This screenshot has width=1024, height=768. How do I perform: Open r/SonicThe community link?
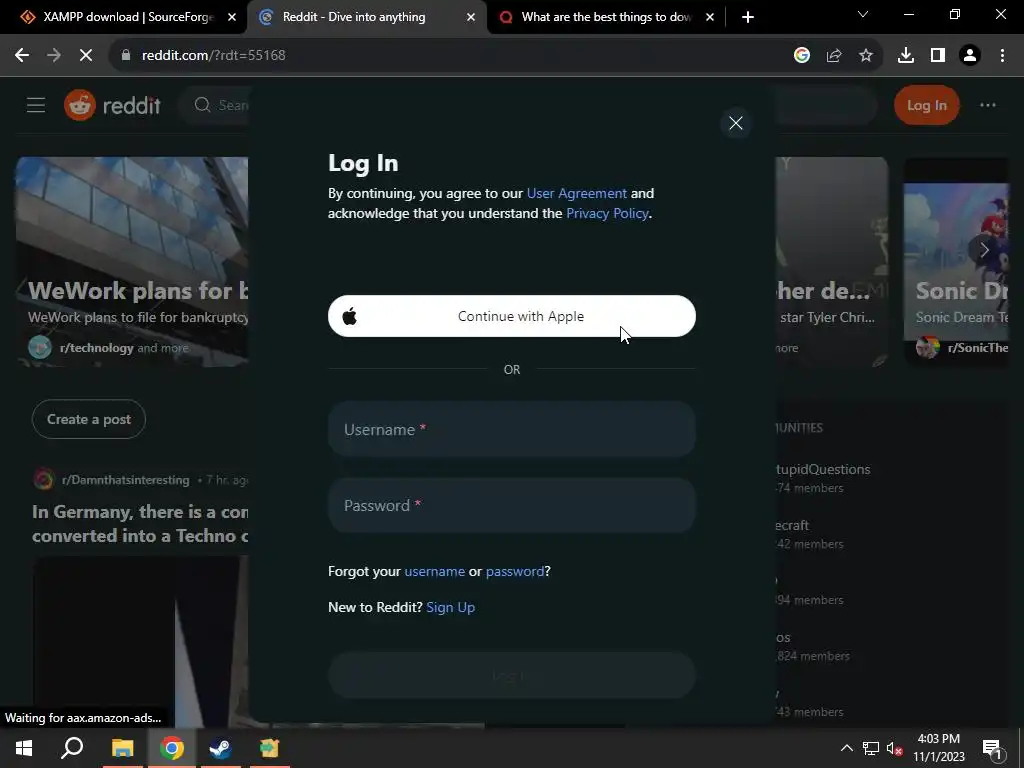(x=978, y=348)
